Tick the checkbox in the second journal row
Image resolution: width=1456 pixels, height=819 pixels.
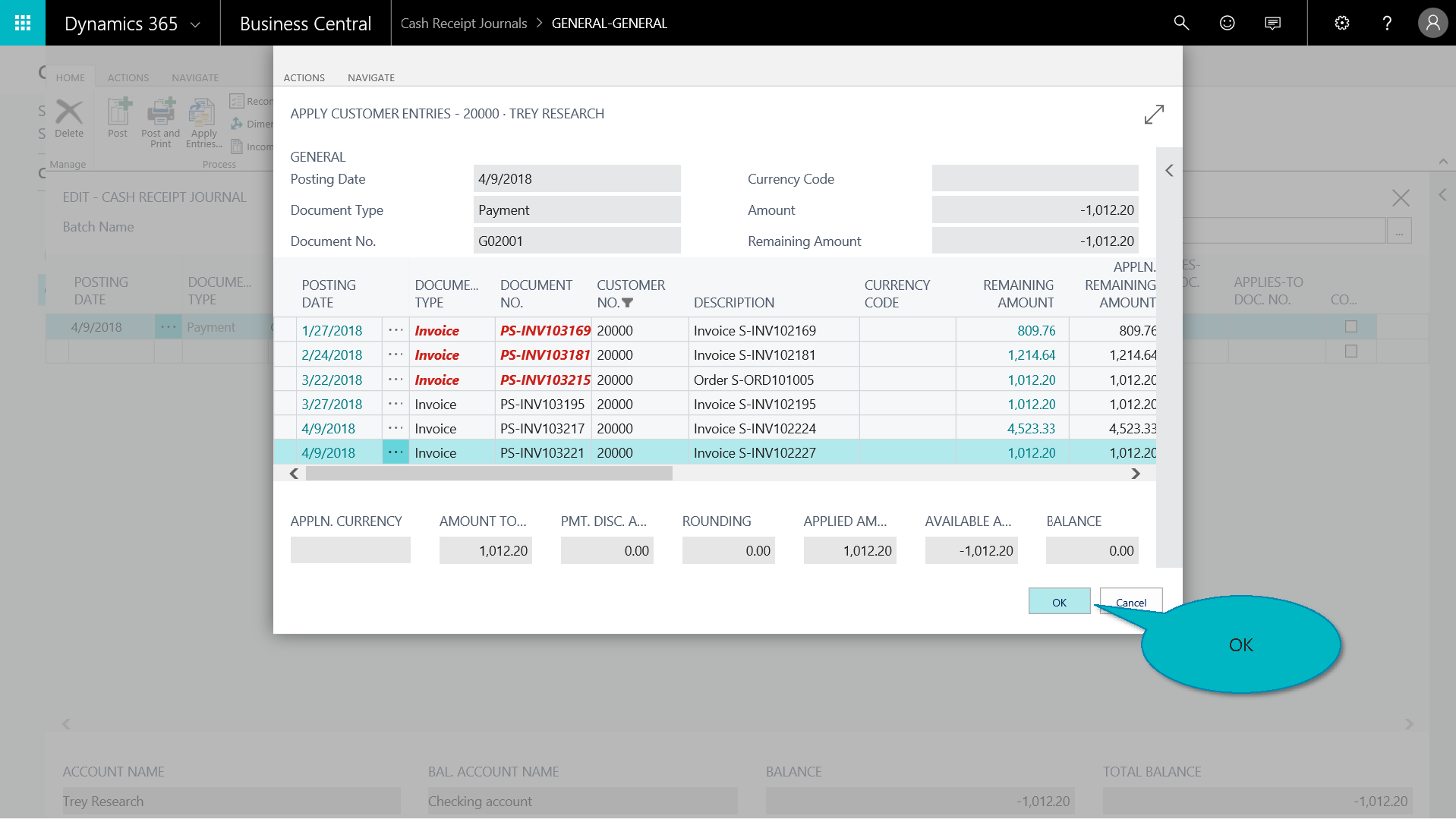click(x=1350, y=351)
